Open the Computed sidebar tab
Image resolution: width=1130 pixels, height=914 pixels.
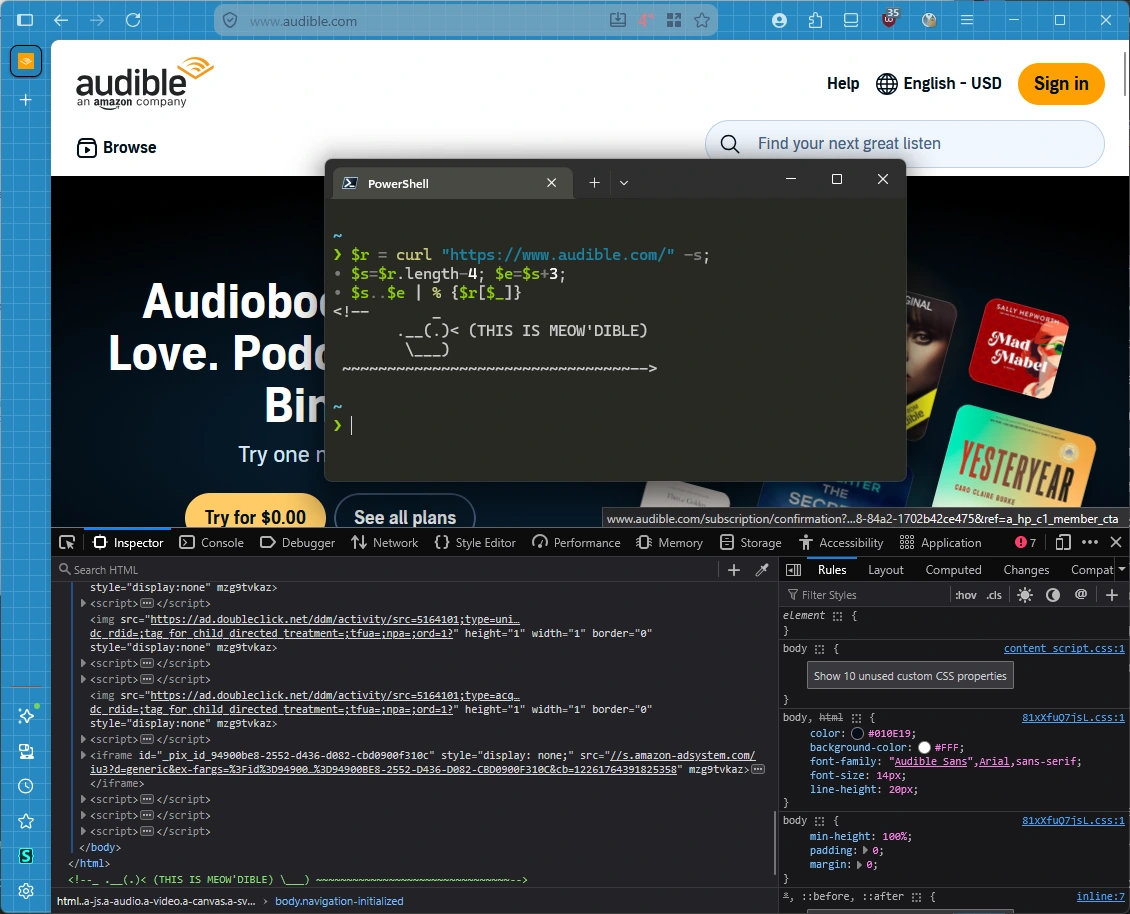[x=953, y=569]
